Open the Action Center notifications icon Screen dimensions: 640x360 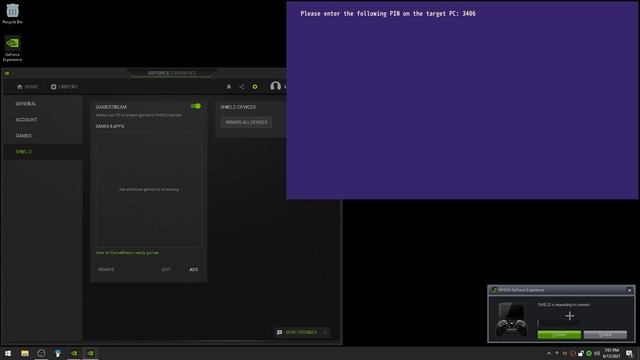pyautogui.click(x=629, y=353)
